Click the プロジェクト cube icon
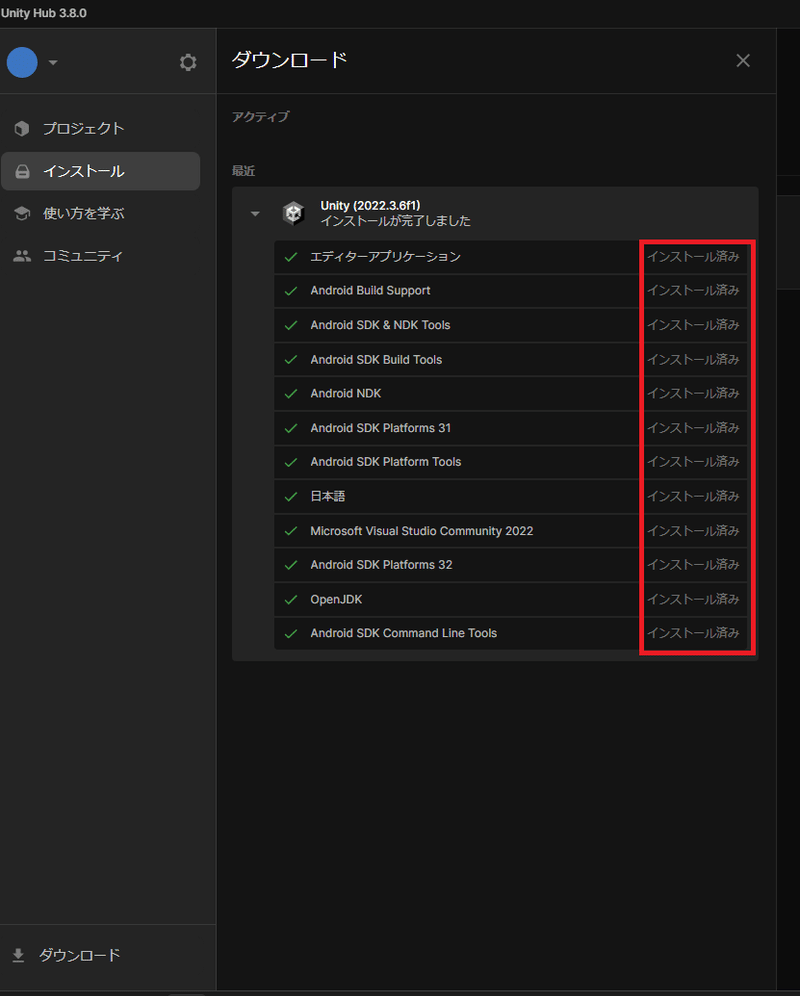The image size is (800, 996). pos(22,128)
